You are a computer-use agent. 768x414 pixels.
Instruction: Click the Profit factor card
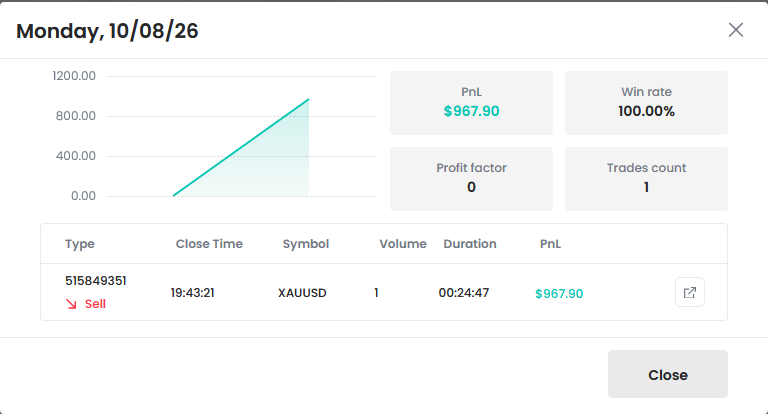(x=471, y=179)
